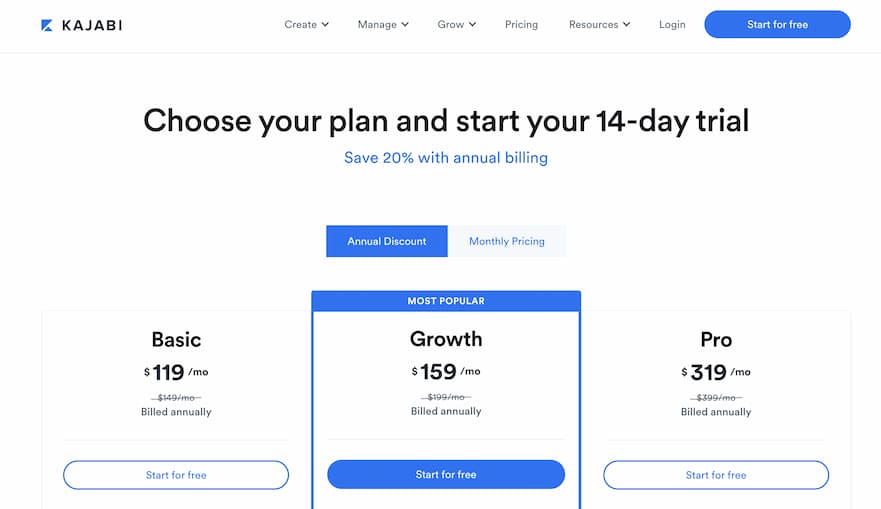Click the Growth plan title
Screen dimensions: 881x509
click(x=446, y=339)
